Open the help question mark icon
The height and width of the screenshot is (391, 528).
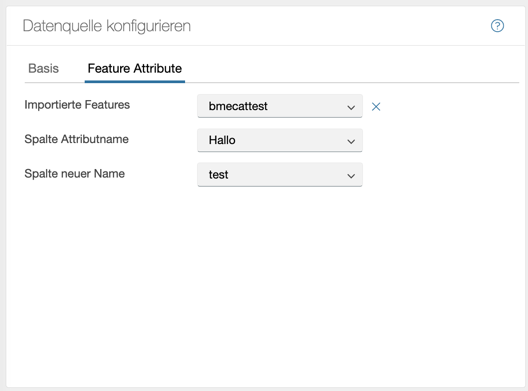497,26
